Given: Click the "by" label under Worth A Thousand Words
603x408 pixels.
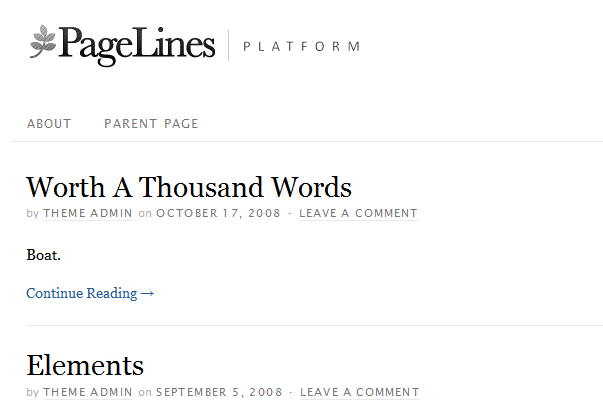Looking at the screenshot, I should pyautogui.click(x=33, y=214).
